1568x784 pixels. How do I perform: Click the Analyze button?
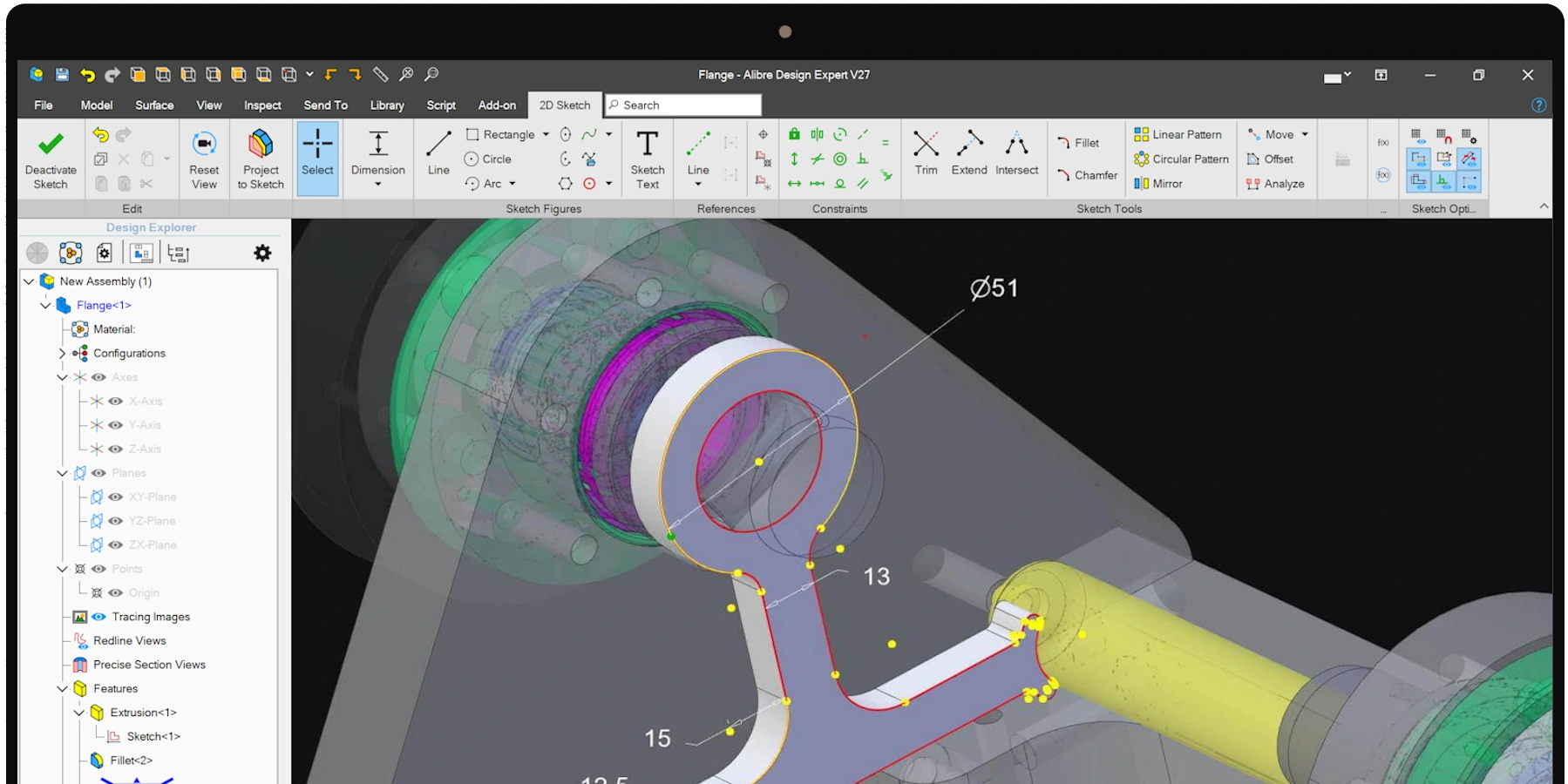[x=1275, y=184]
